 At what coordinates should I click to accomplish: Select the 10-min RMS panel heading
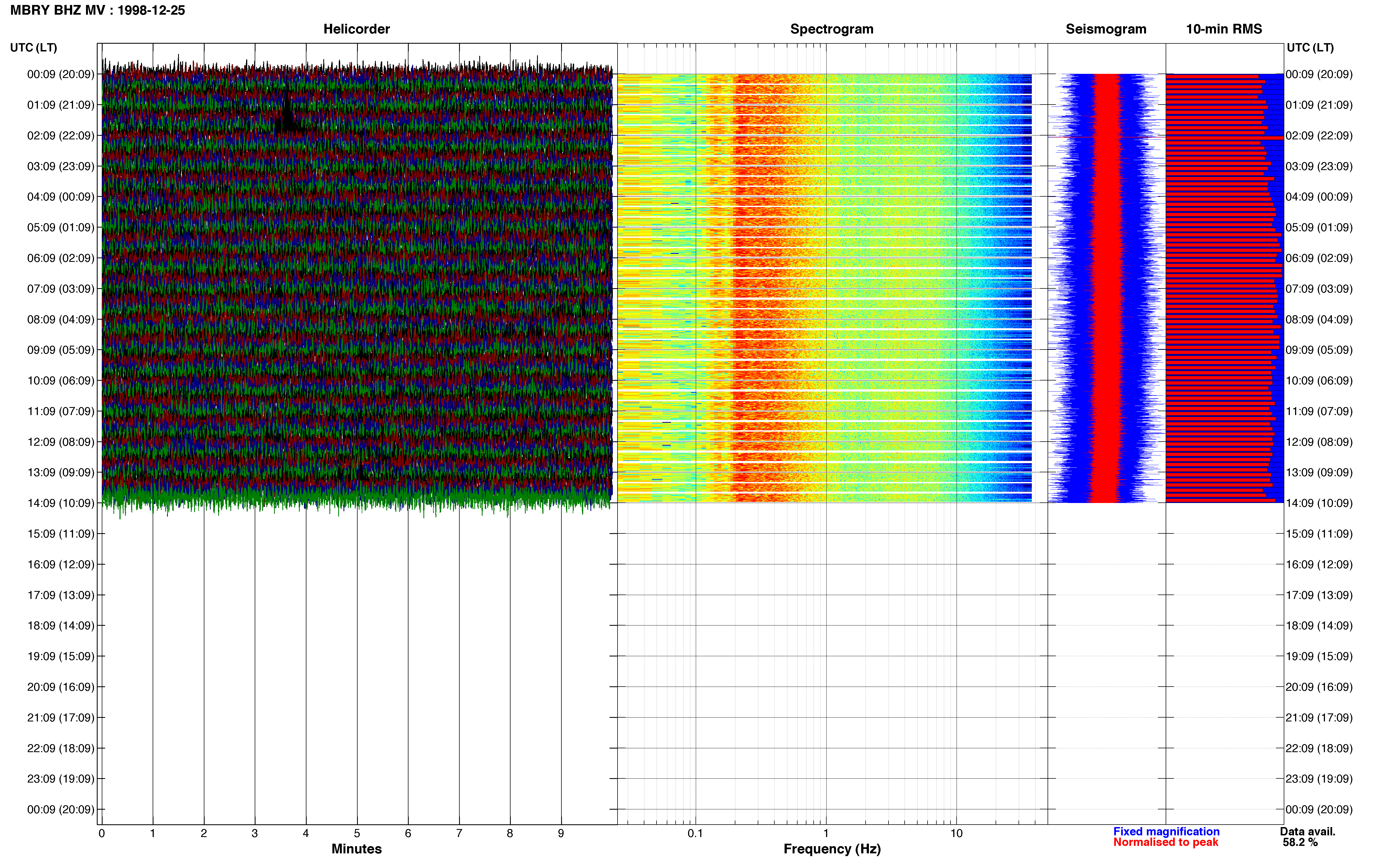click(x=1224, y=29)
